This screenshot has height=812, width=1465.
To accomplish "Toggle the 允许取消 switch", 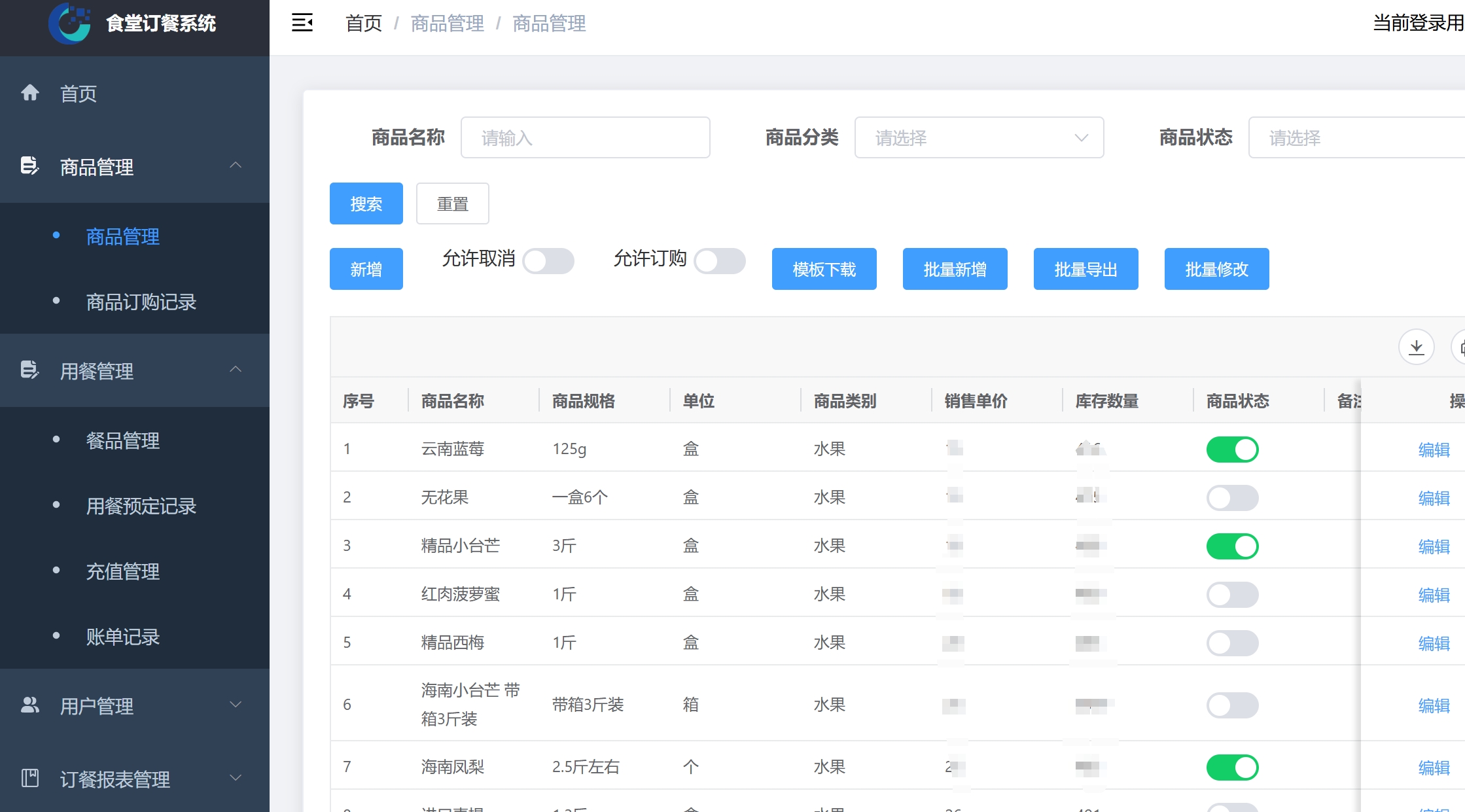I will pyautogui.click(x=548, y=261).
